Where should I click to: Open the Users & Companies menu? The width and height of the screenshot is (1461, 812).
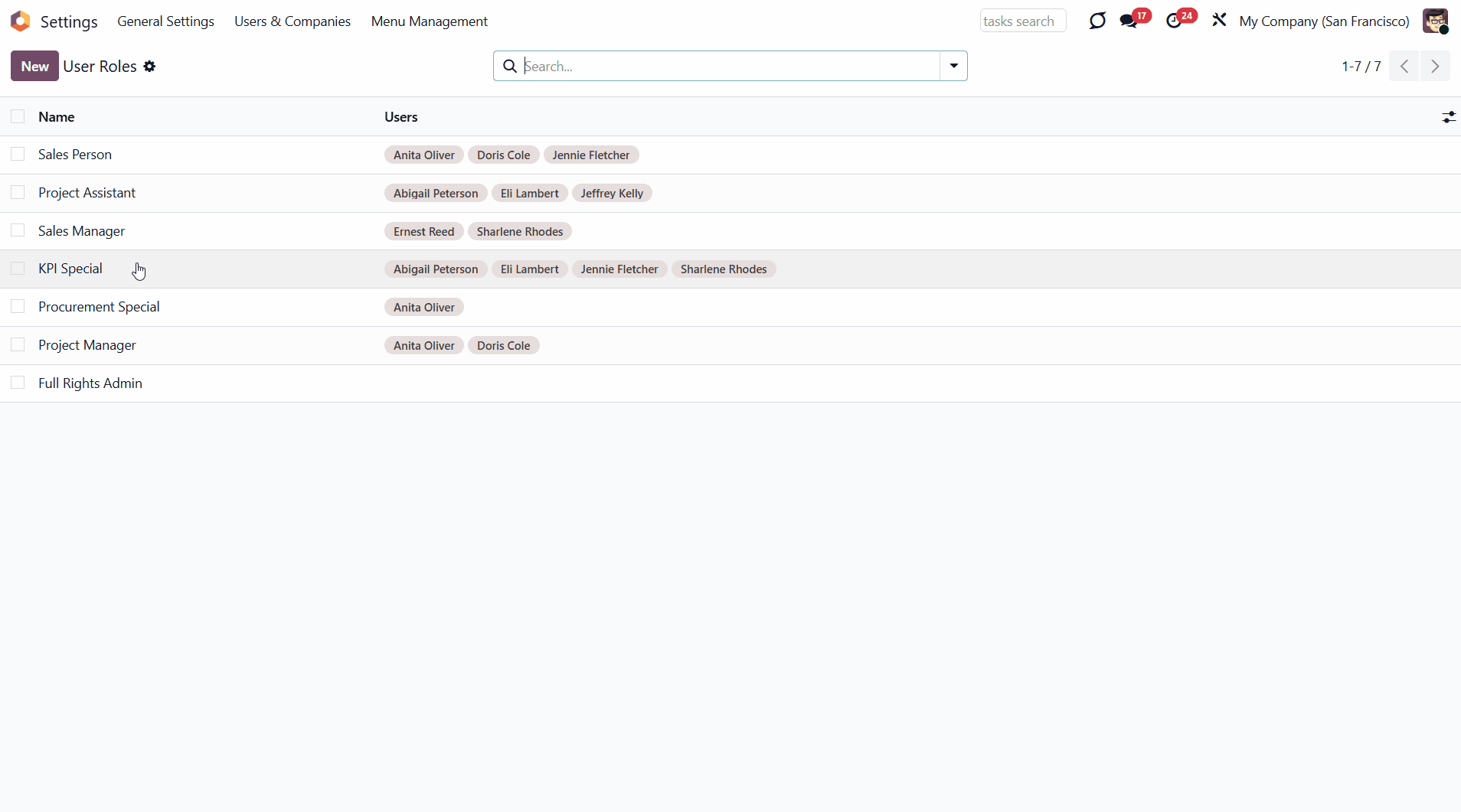(292, 21)
